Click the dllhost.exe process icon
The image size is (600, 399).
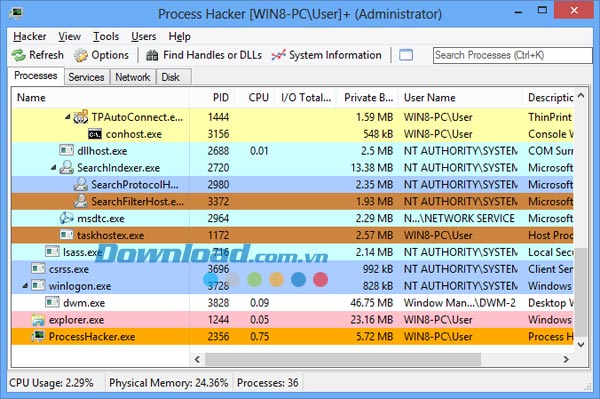pos(66,150)
